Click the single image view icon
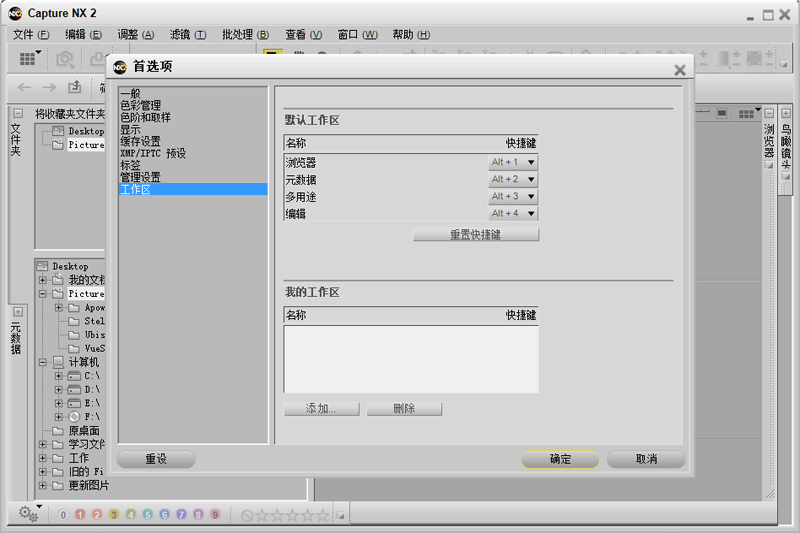This screenshot has width=800, height=533. 721,113
